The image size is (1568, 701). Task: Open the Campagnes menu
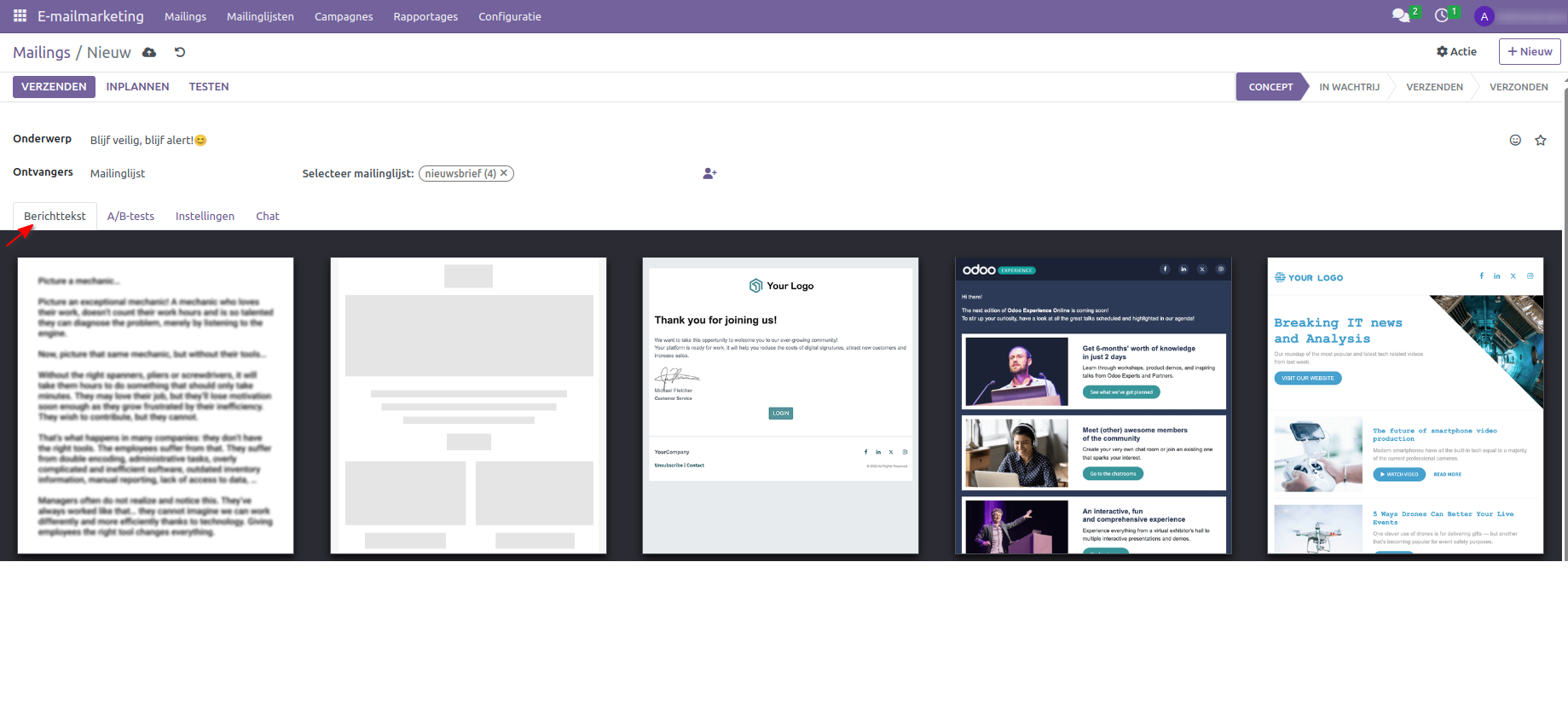pyautogui.click(x=344, y=16)
